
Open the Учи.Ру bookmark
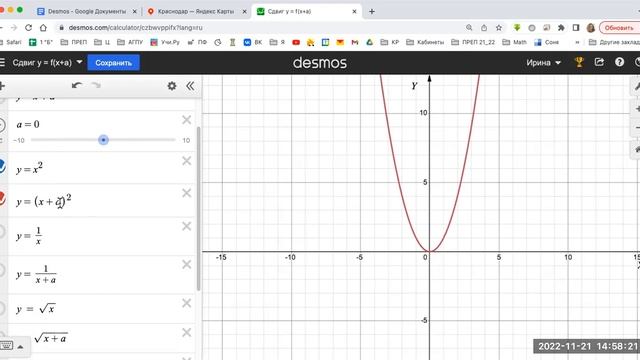165,42
